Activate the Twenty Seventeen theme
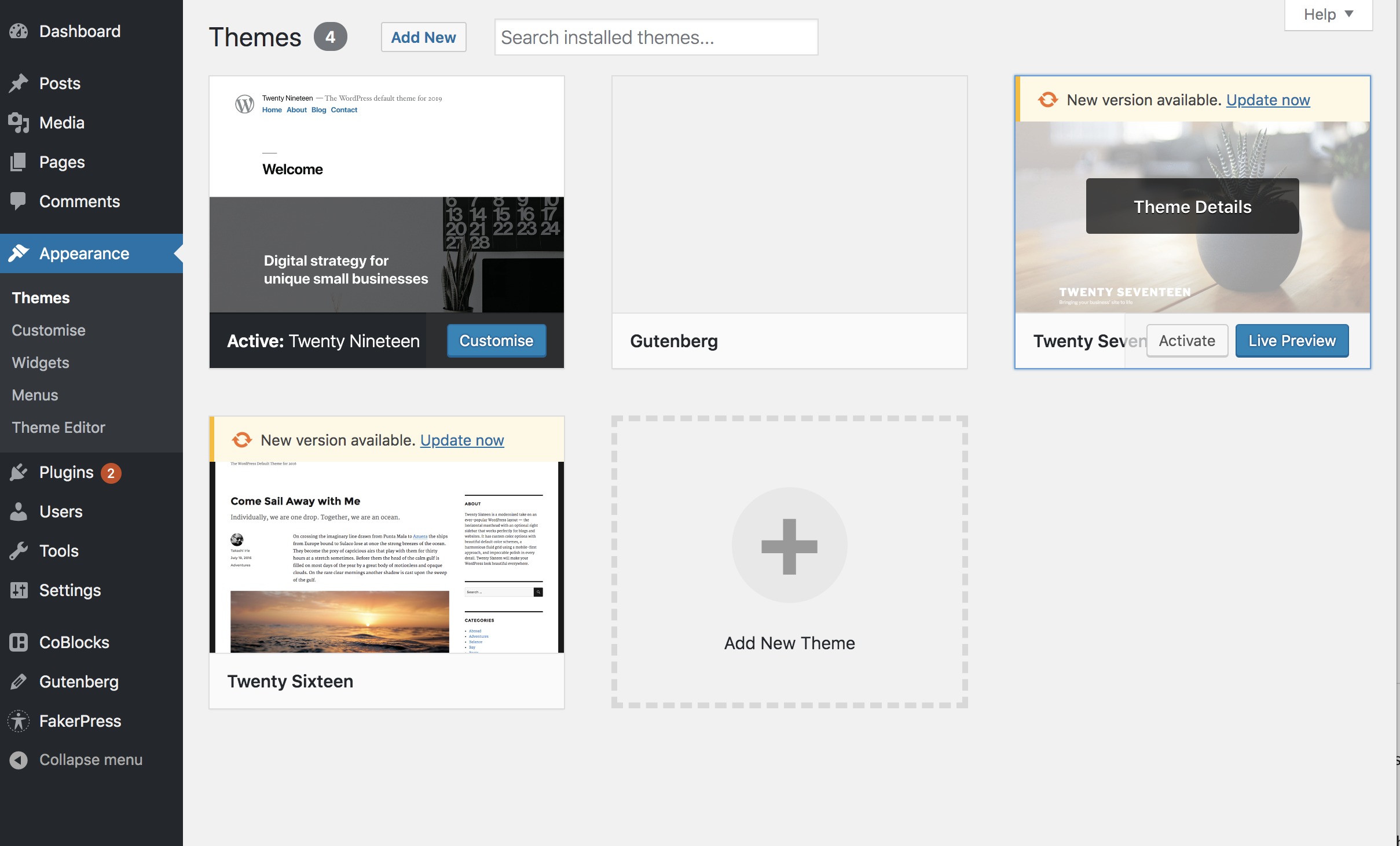The width and height of the screenshot is (1400, 846). (1186, 341)
